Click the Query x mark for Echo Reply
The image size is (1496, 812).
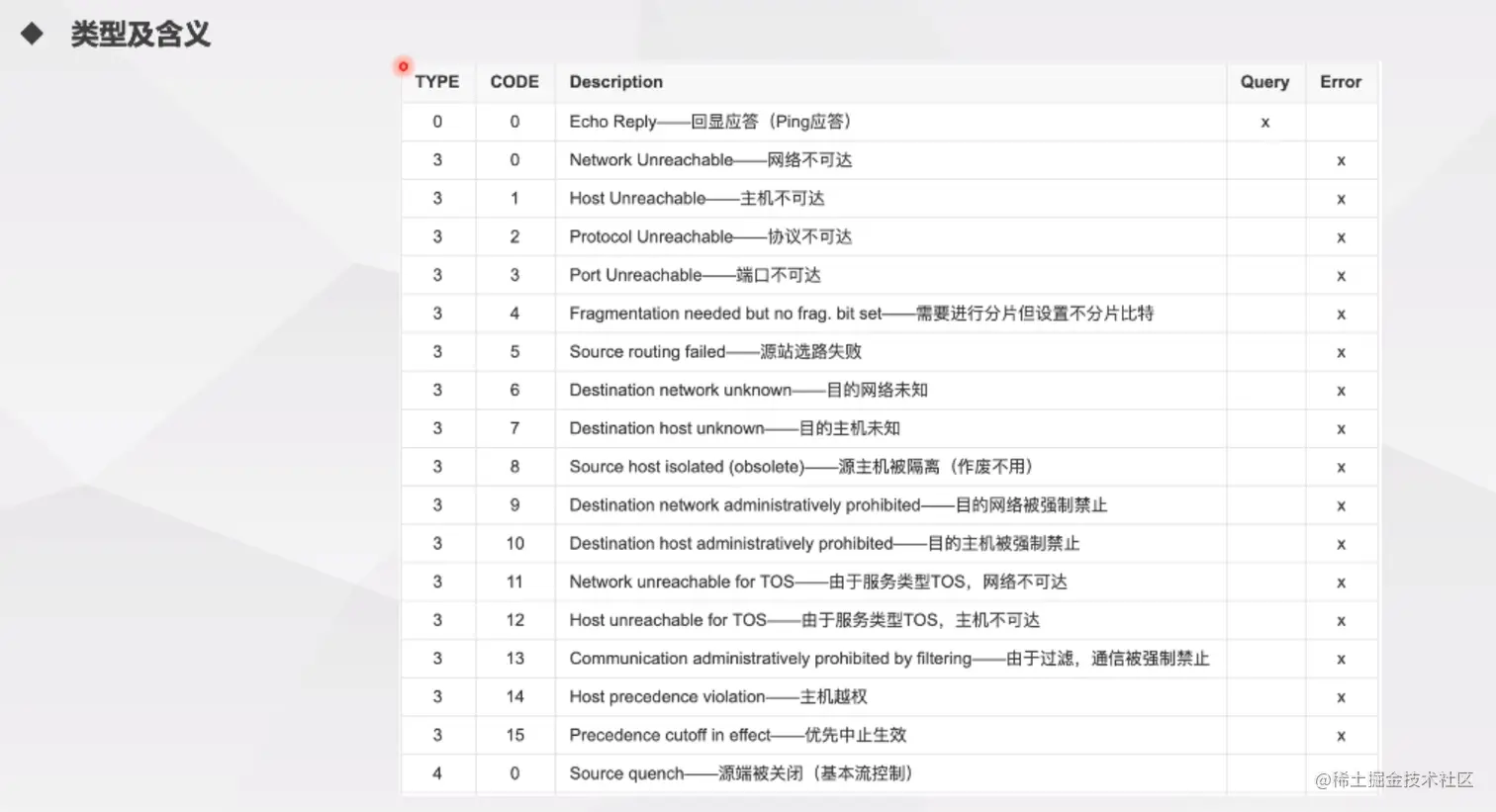[1264, 123]
